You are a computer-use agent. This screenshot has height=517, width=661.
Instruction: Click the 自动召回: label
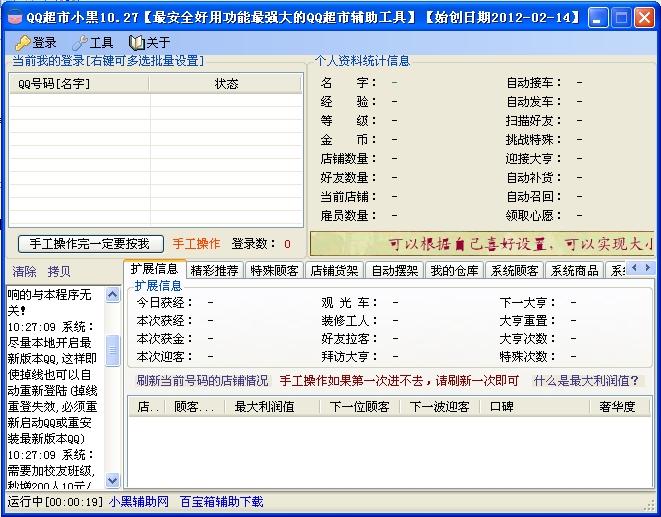534,197
